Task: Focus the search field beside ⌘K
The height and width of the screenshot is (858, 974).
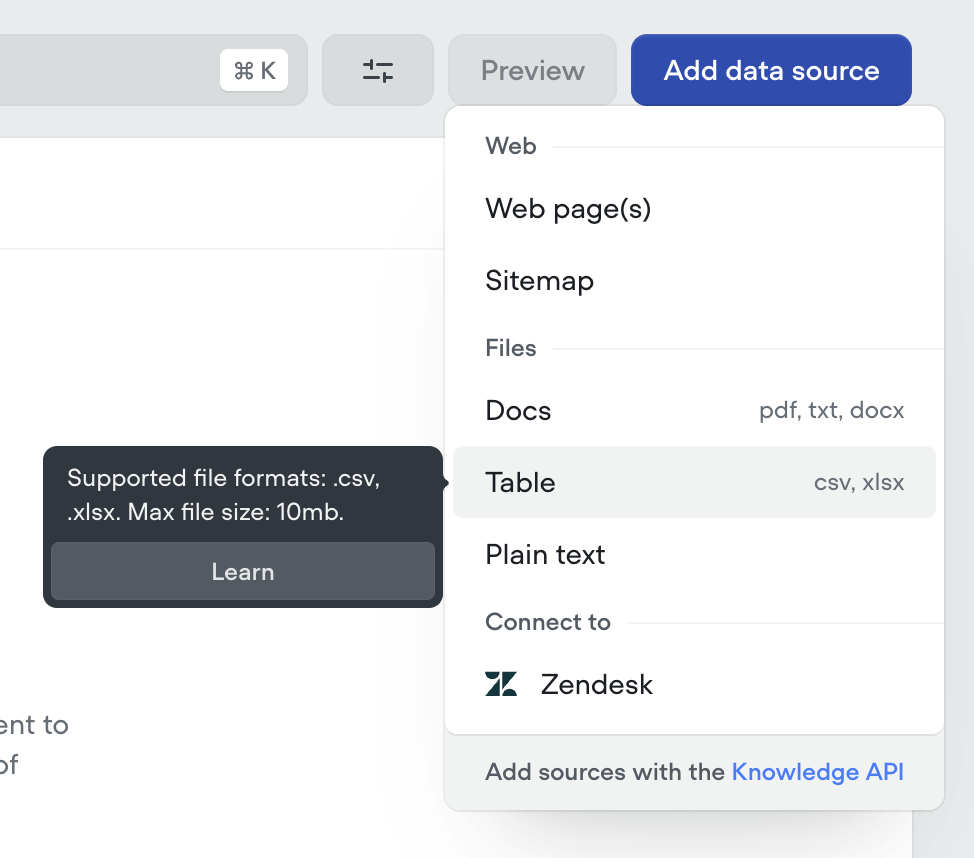Action: tap(100, 70)
